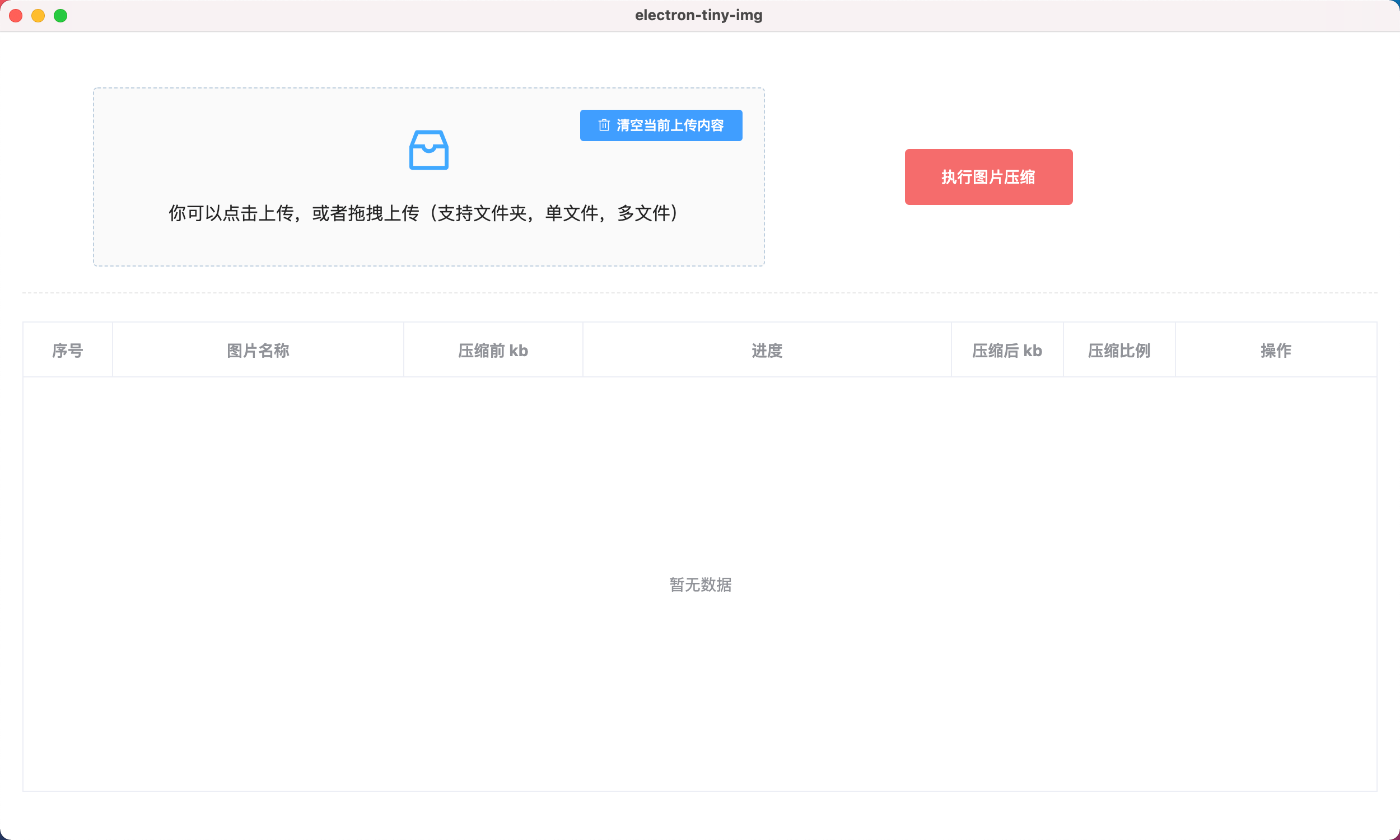Screen dimensions: 1400x840
Task: Click the upload inbox icon
Action: [428, 150]
